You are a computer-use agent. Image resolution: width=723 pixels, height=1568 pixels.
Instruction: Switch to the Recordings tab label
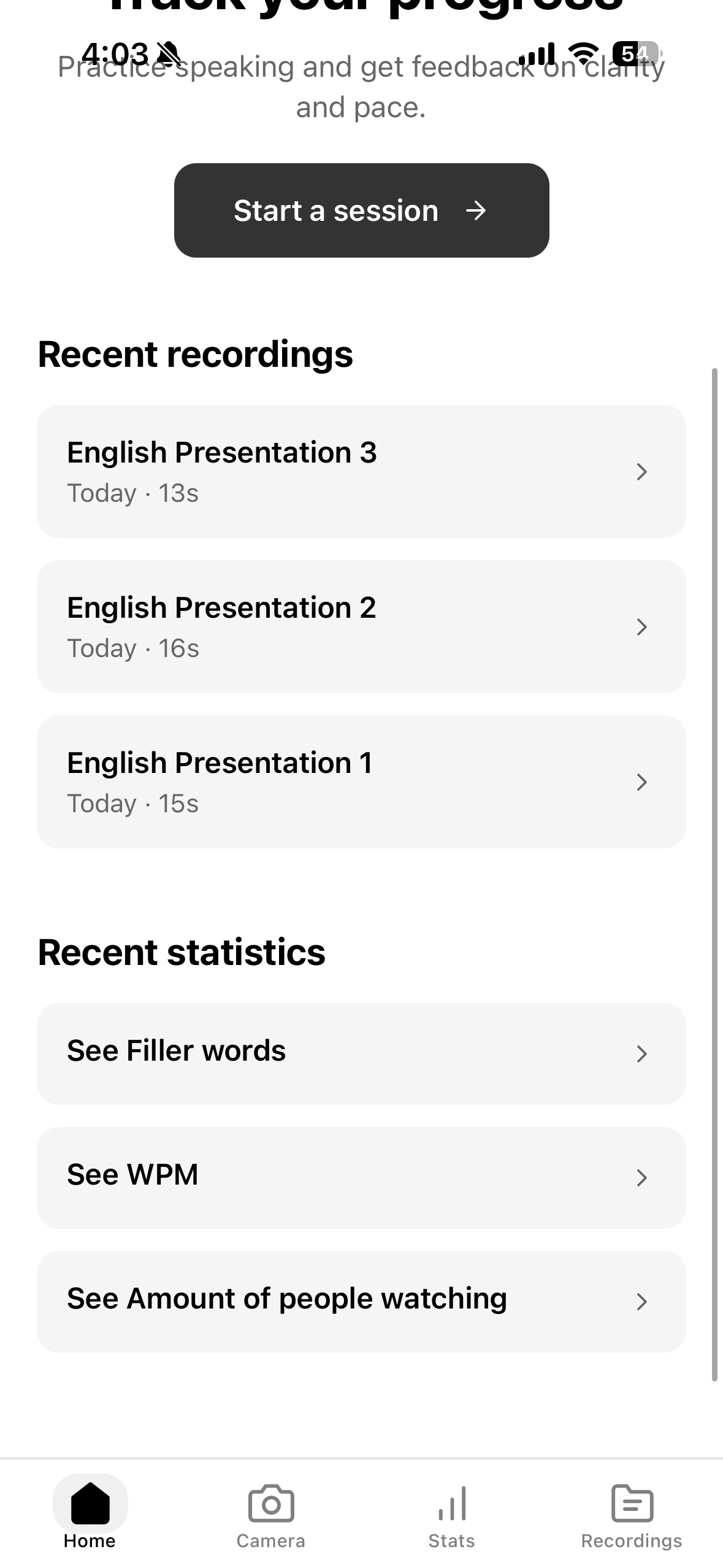632,1541
